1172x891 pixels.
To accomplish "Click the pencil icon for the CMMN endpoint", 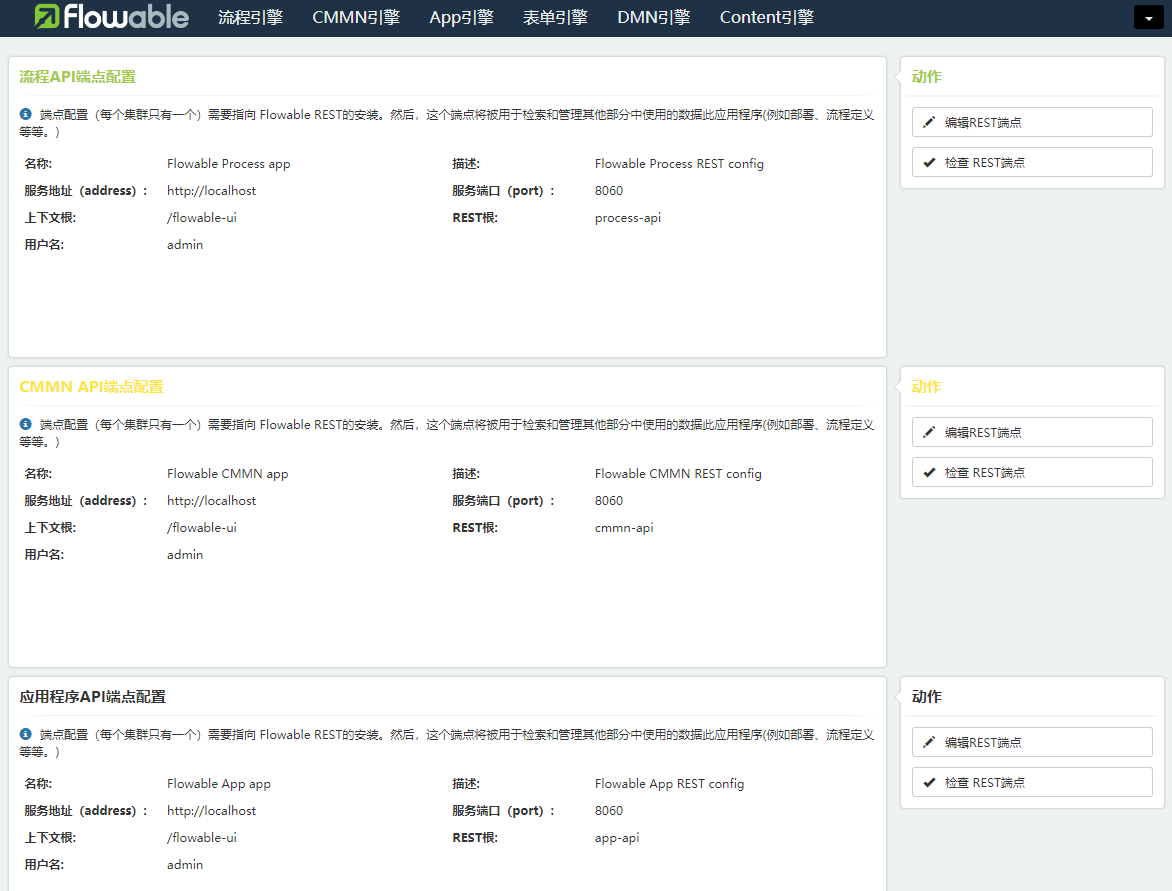I will tap(929, 432).
